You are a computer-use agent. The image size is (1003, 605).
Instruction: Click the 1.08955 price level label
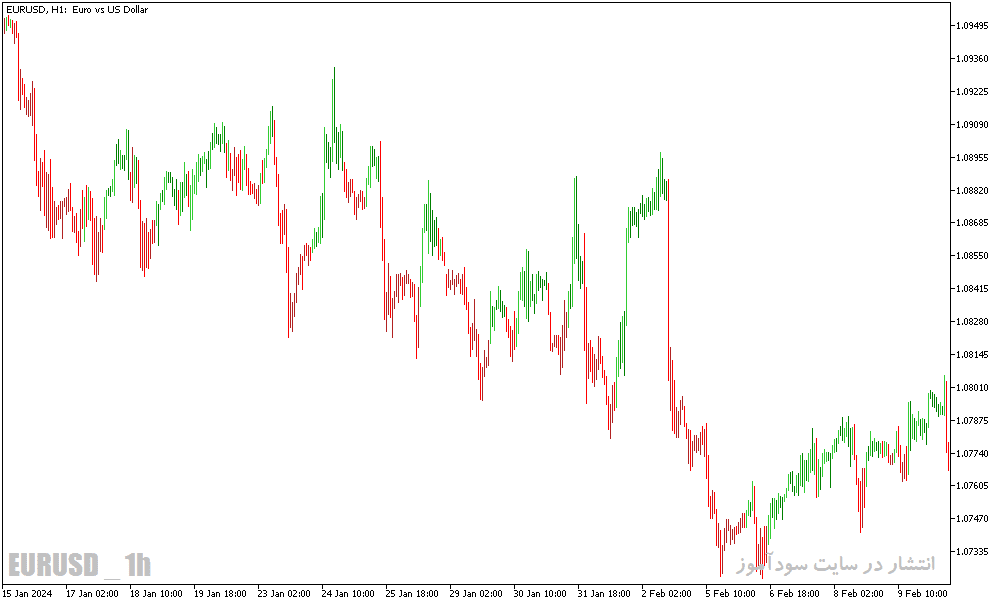point(972,157)
